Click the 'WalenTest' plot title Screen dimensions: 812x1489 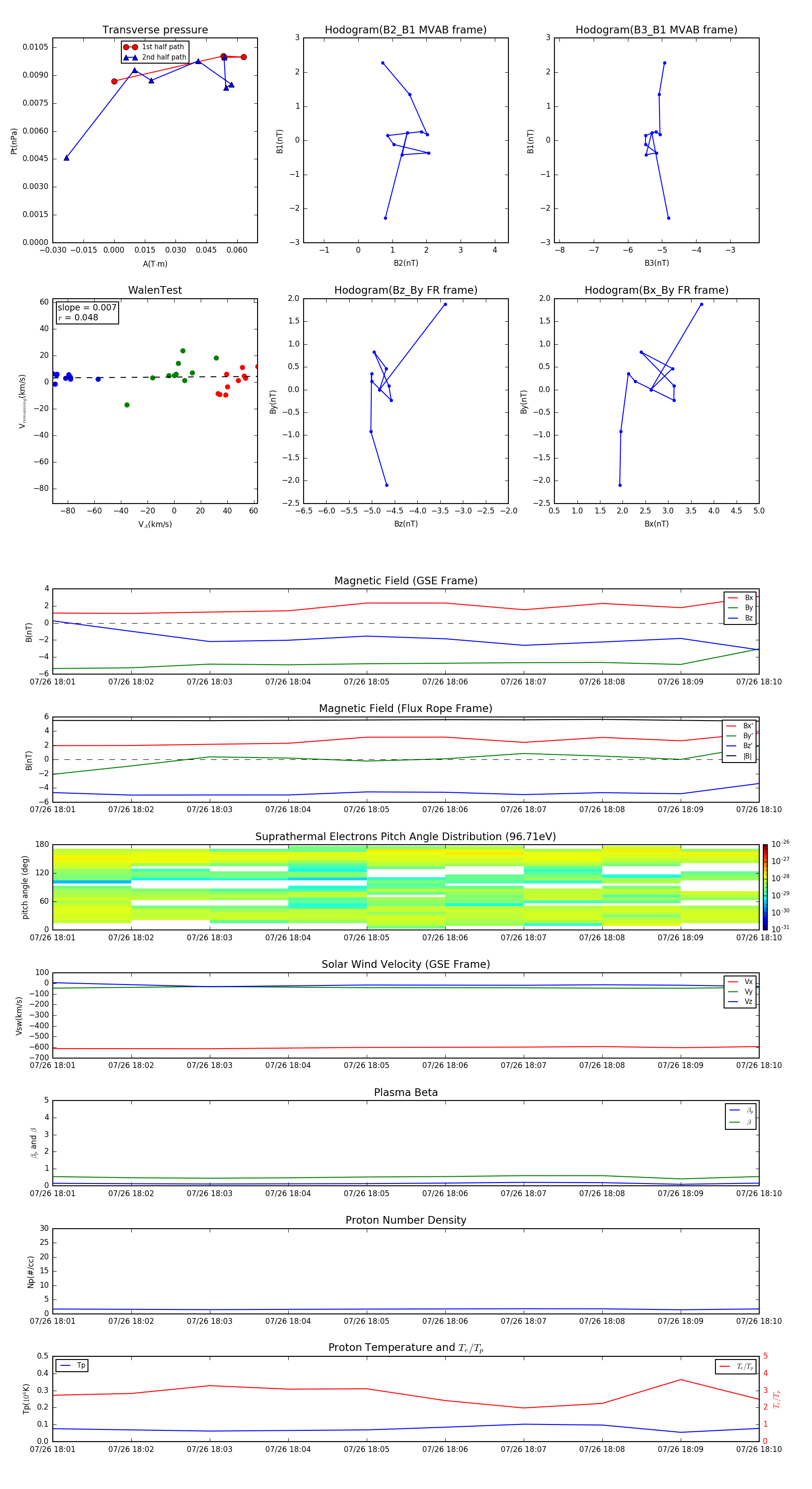point(155,290)
